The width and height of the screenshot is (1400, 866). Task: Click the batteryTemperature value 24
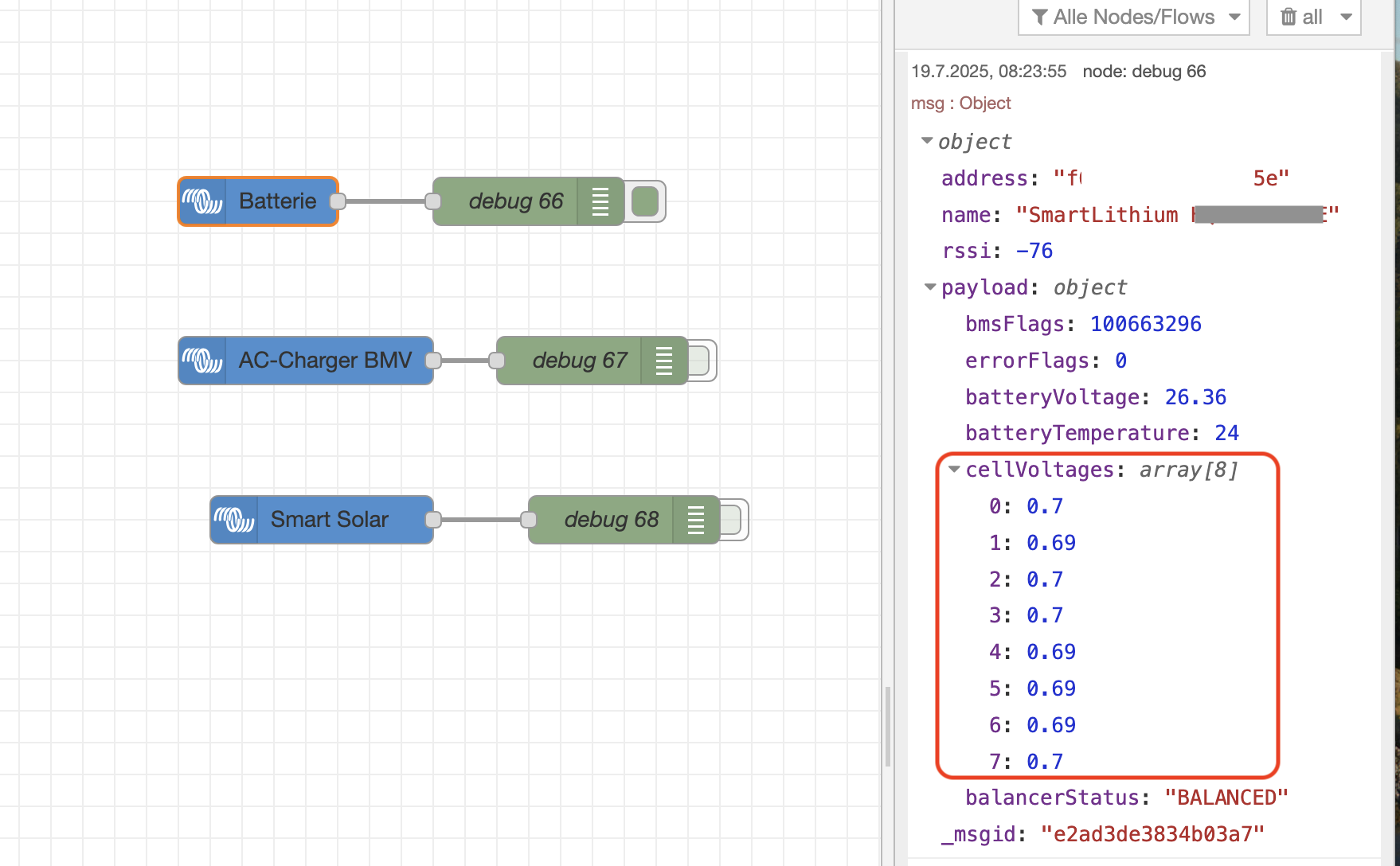1226,433
